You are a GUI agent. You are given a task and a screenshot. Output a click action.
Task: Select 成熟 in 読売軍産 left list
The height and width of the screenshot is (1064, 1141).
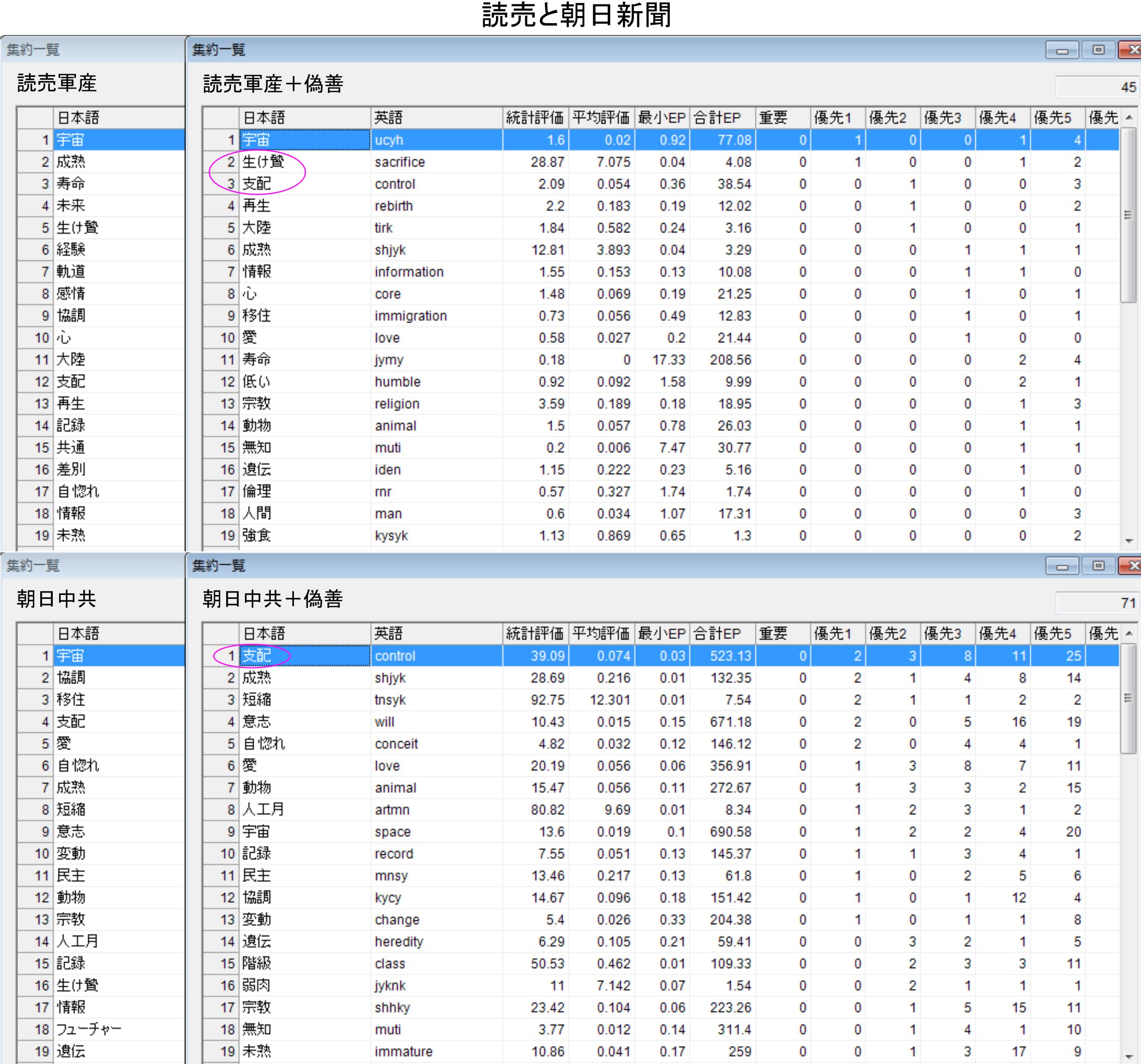71,162
